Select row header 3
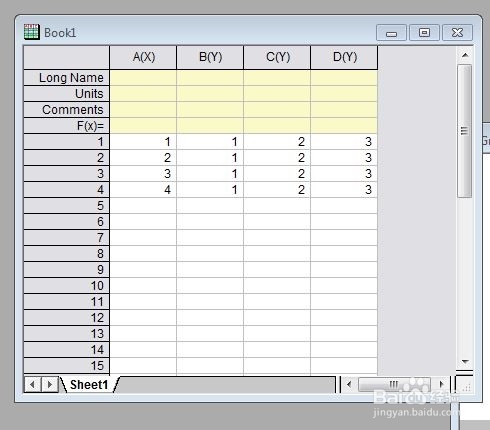 [x=67, y=174]
